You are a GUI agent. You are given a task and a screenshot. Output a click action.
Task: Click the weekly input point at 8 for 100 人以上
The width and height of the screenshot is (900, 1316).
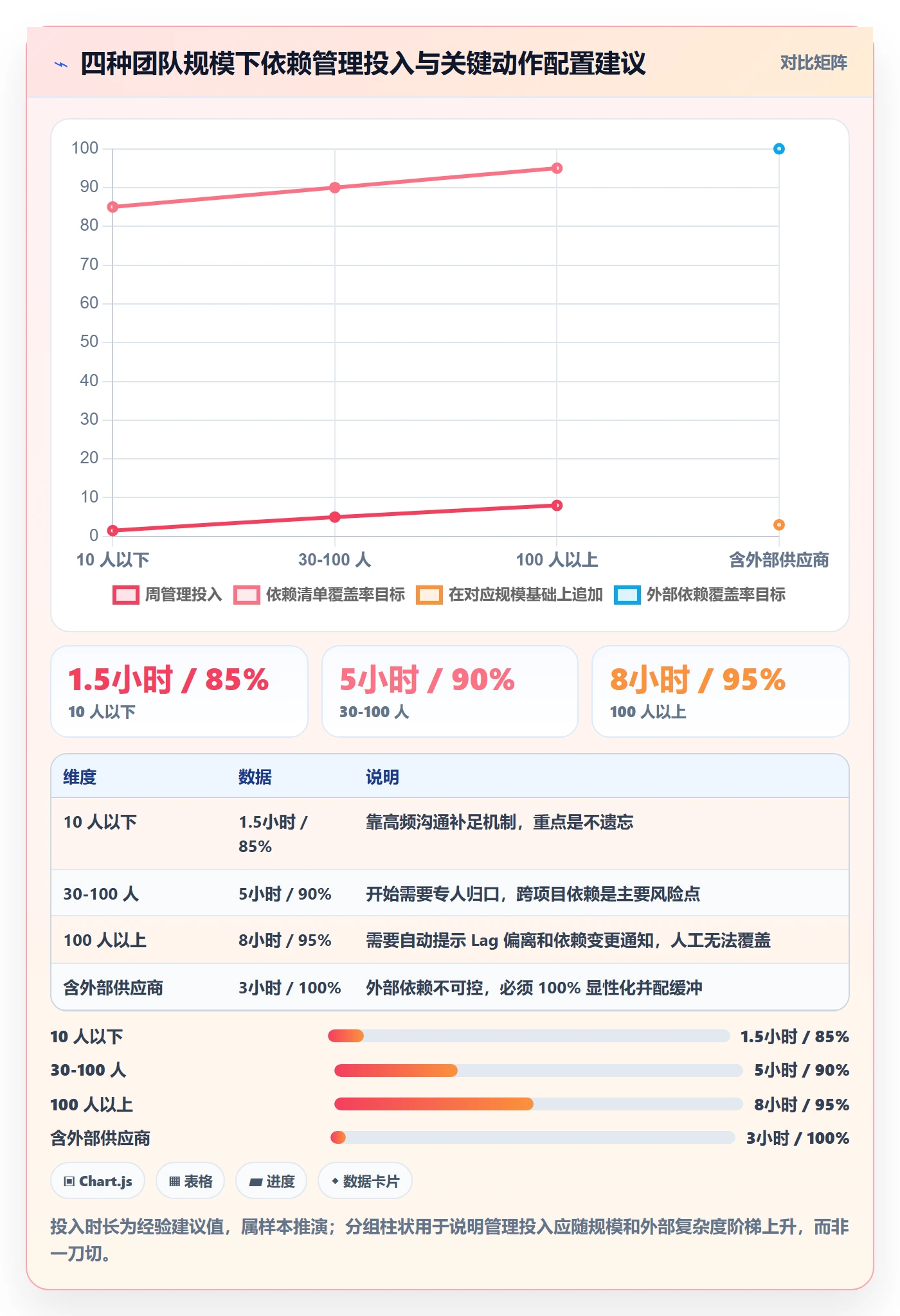point(557,506)
